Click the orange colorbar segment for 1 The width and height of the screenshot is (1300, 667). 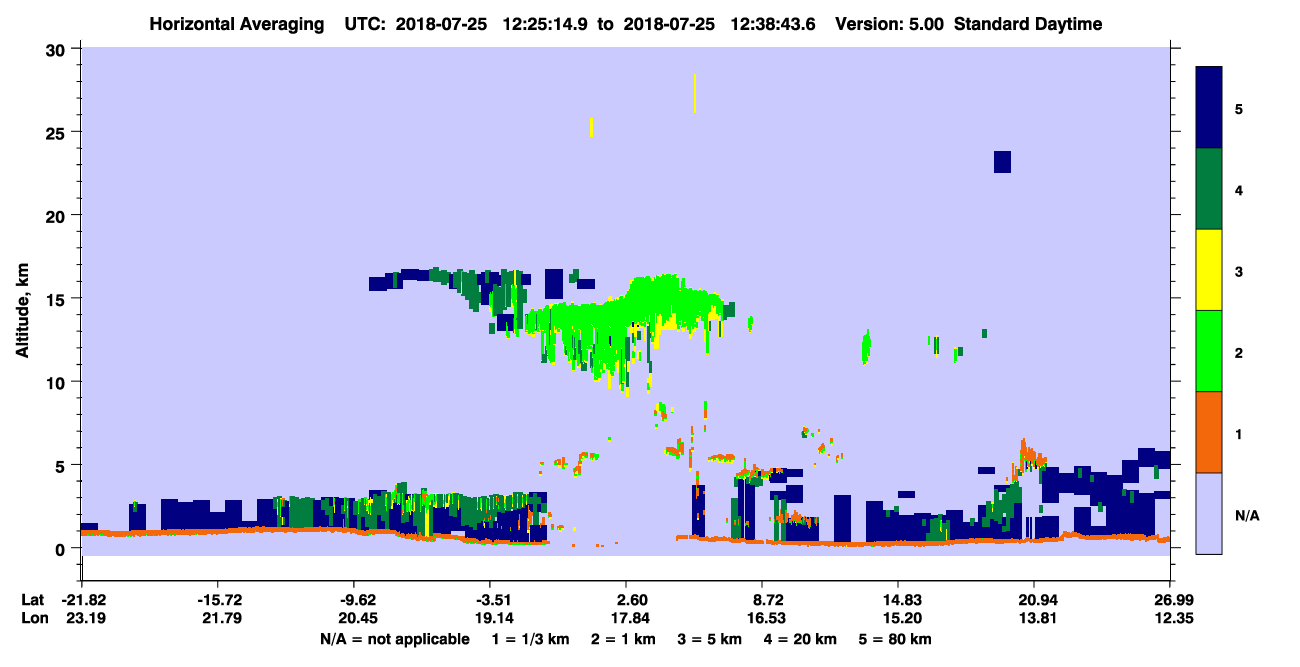click(1210, 431)
